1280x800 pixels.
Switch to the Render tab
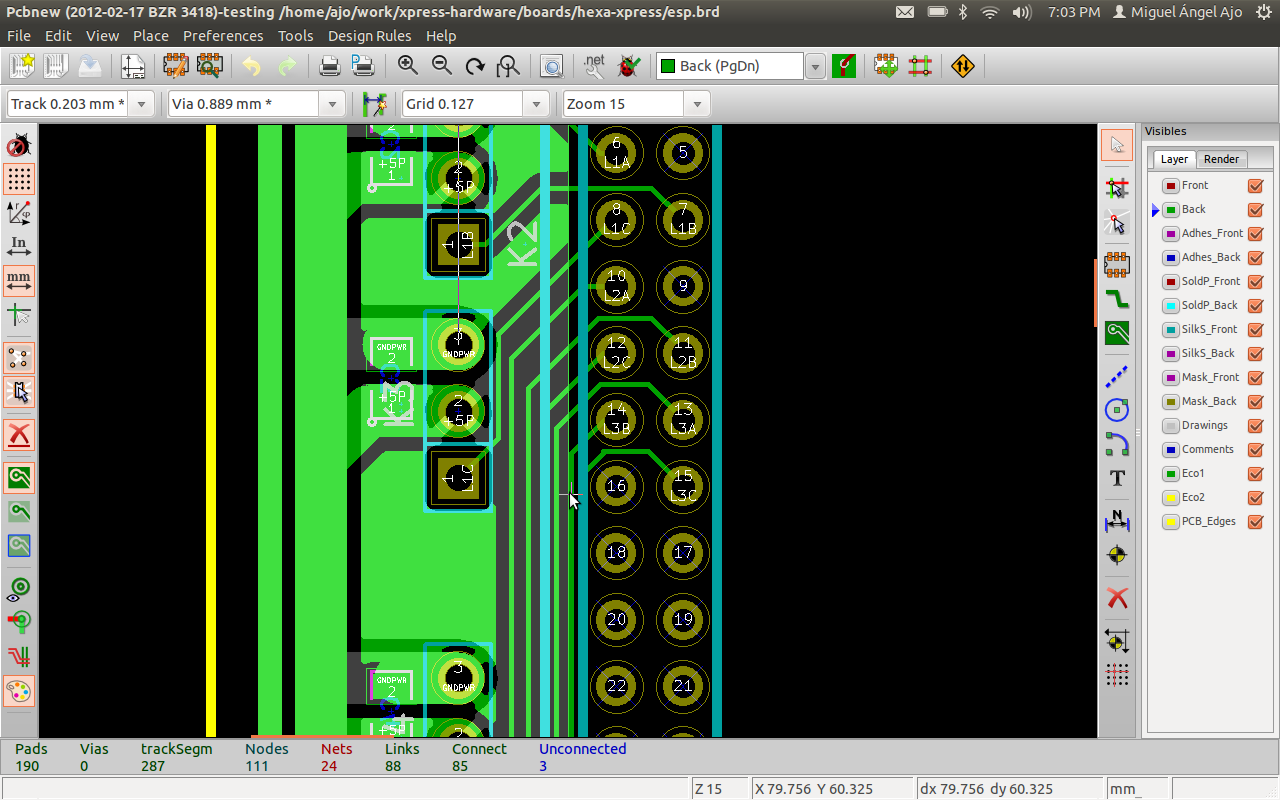coord(1221,159)
